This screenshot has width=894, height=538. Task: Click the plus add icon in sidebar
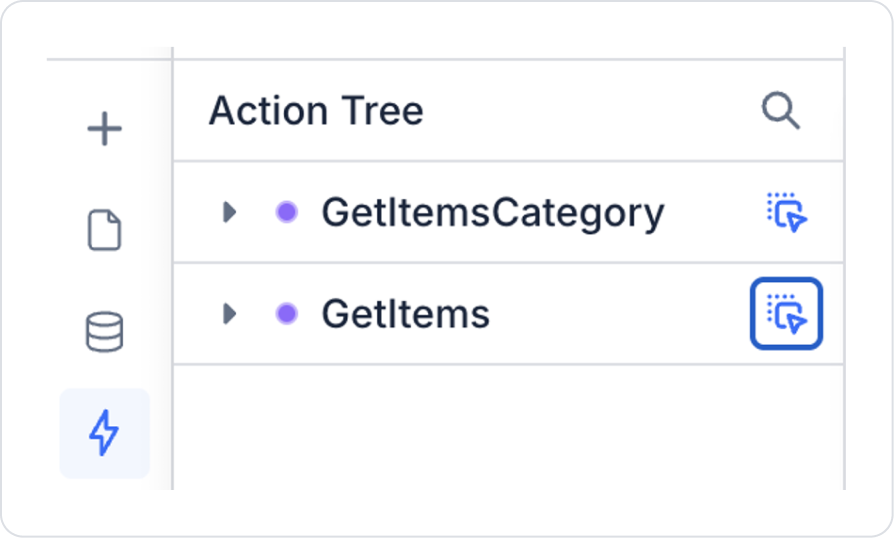[x=105, y=130]
